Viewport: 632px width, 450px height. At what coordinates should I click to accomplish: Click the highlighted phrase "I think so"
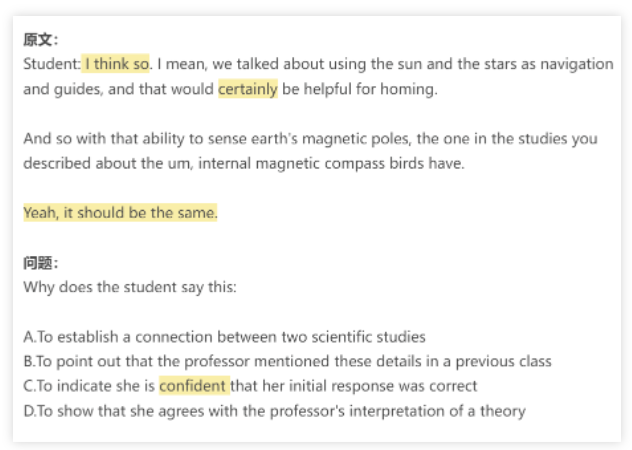tap(116, 64)
